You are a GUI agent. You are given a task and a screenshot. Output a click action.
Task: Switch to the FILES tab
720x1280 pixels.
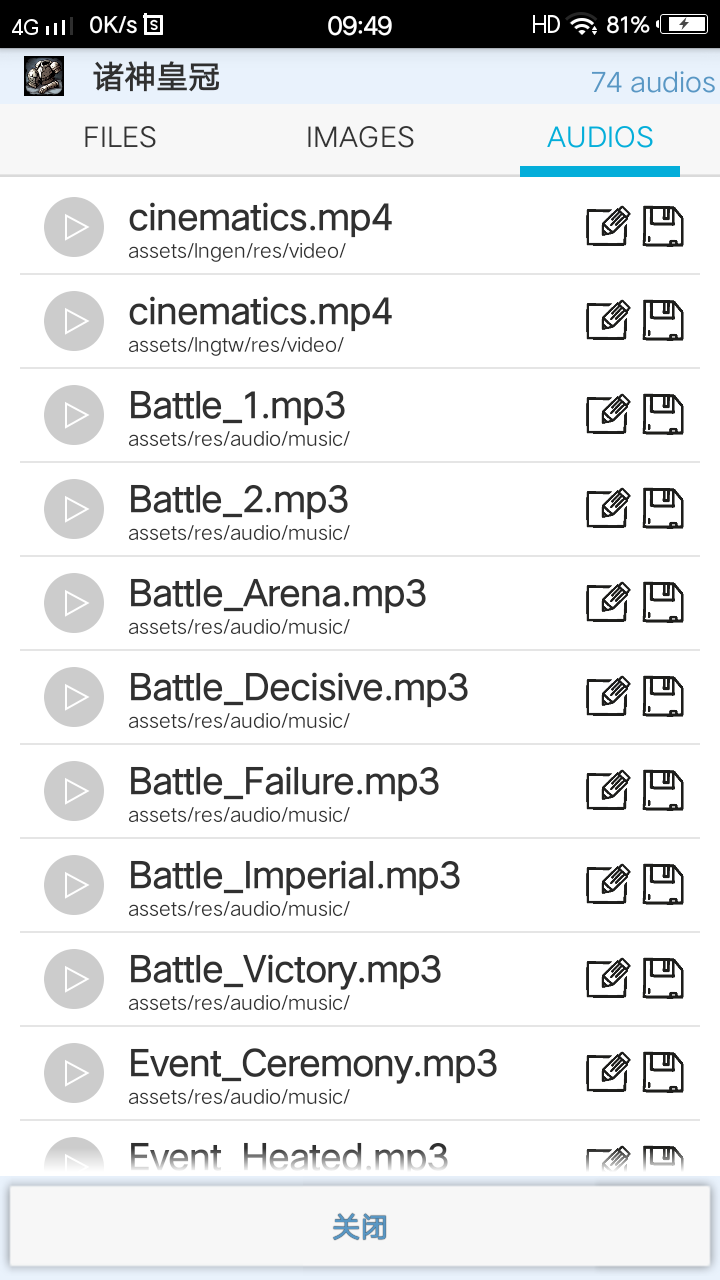pyautogui.click(x=120, y=138)
